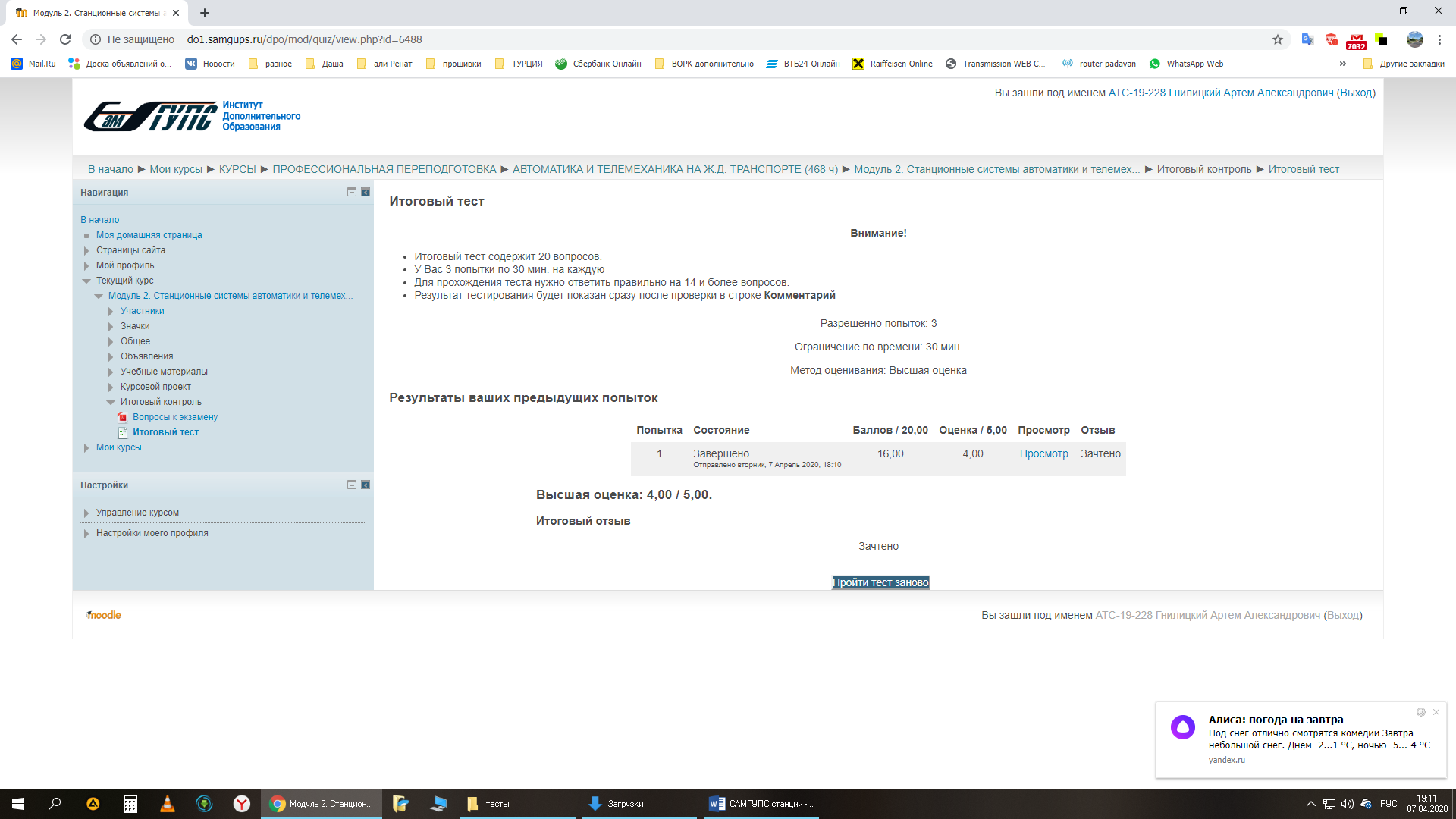
Task: Dock the Settings block using its dock icon
Action: point(366,485)
